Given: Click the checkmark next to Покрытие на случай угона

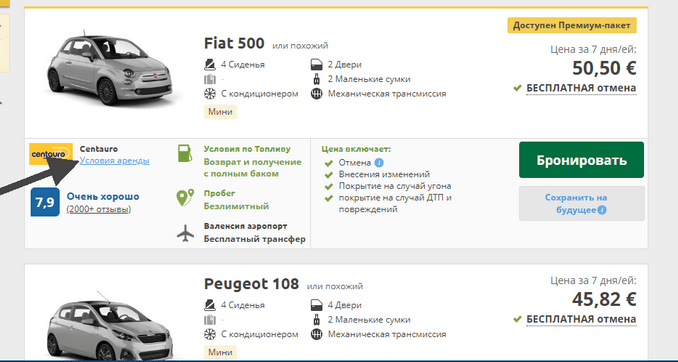Looking at the screenshot, I should [329, 186].
